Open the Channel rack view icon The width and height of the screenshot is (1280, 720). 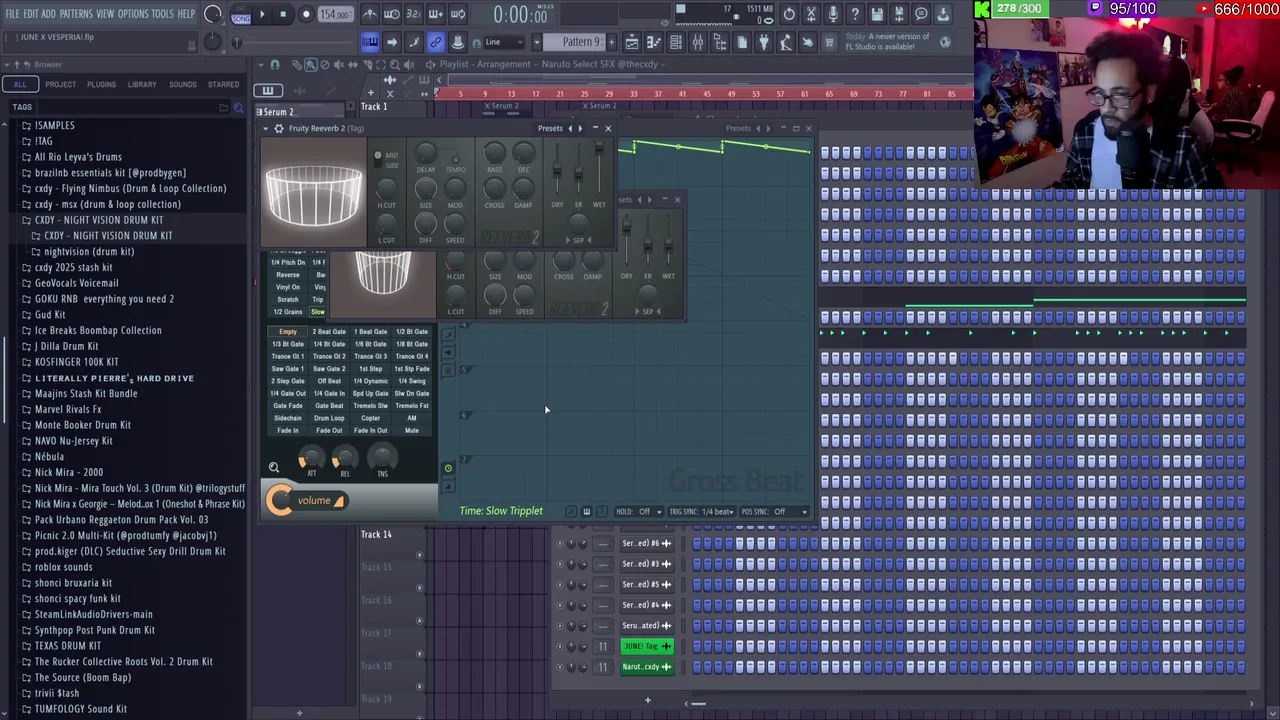[x=675, y=42]
